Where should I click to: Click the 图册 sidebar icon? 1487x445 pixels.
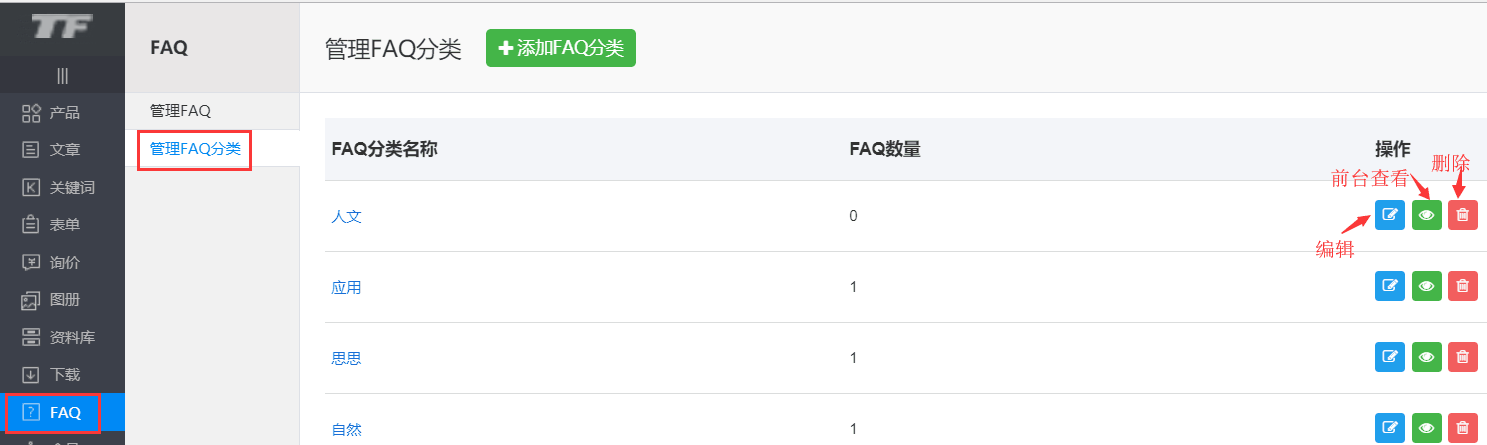coord(31,300)
